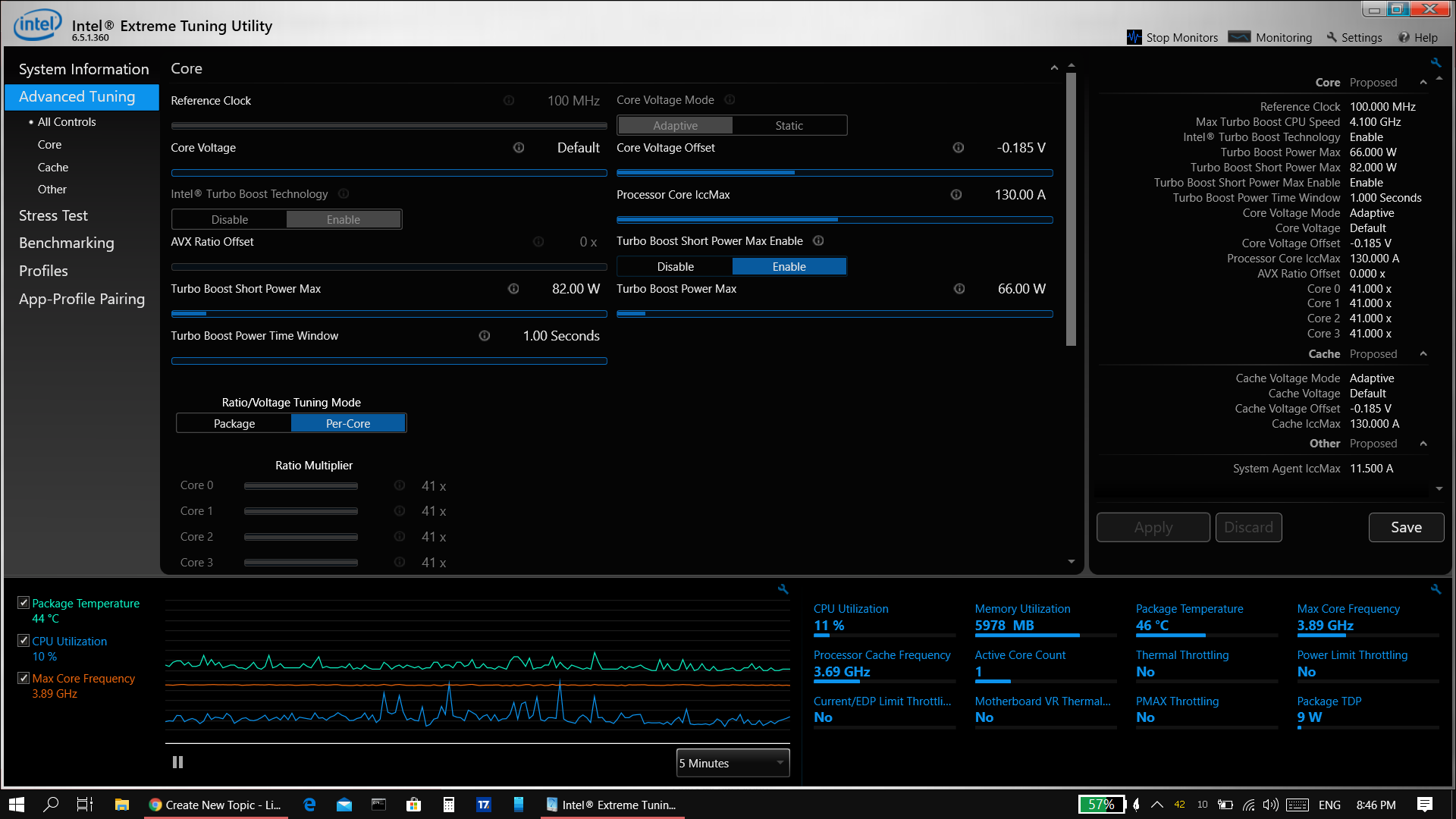
Task: Select Cache tuning sub-item
Action: [x=53, y=168]
